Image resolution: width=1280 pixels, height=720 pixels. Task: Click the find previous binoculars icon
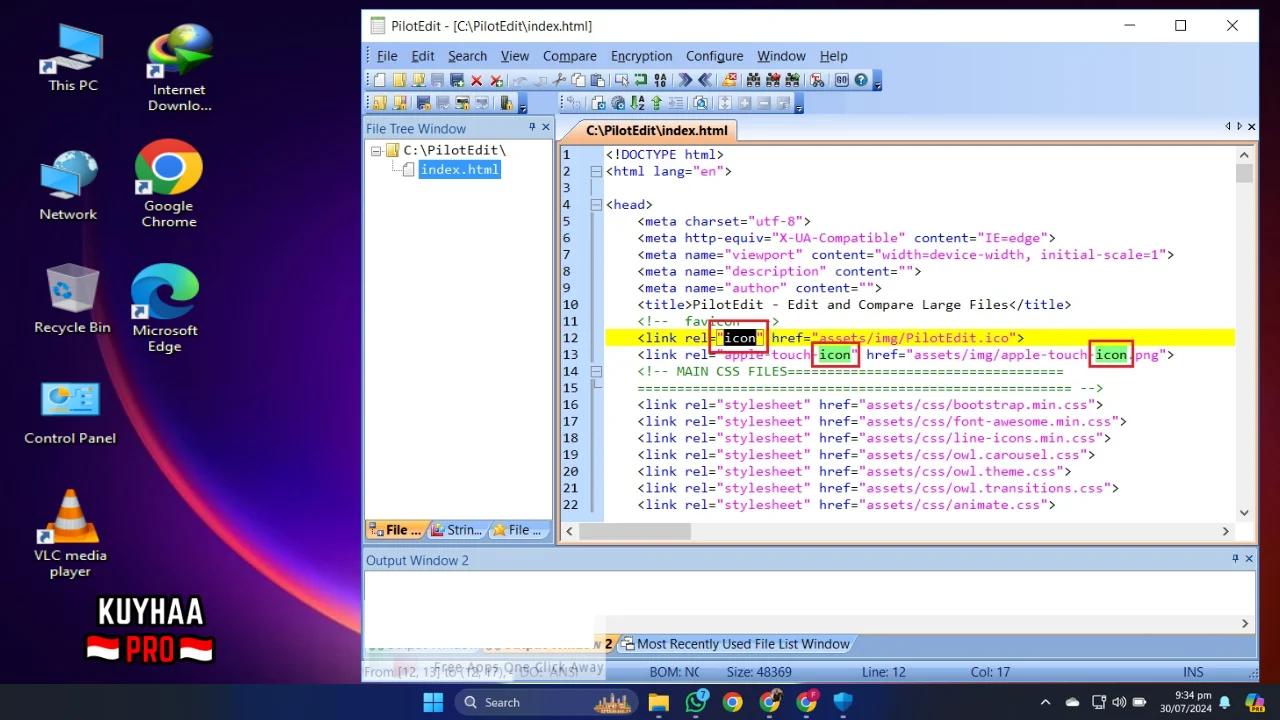point(773,80)
